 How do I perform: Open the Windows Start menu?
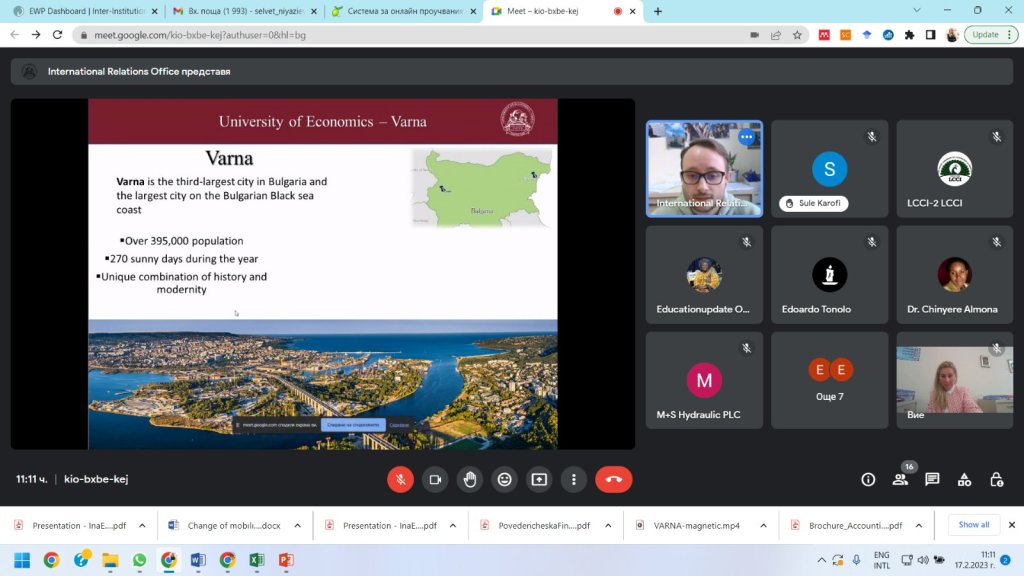tap(22, 560)
